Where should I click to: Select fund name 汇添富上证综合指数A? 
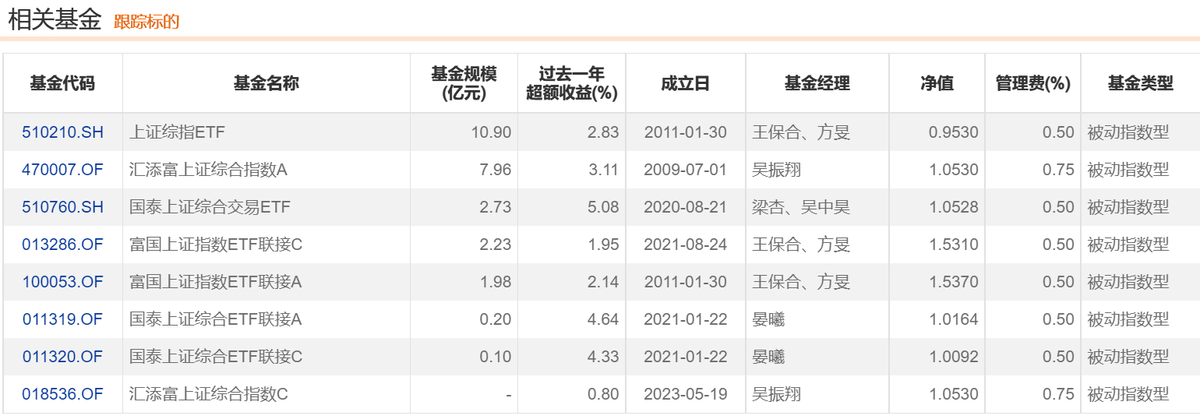pos(209,170)
